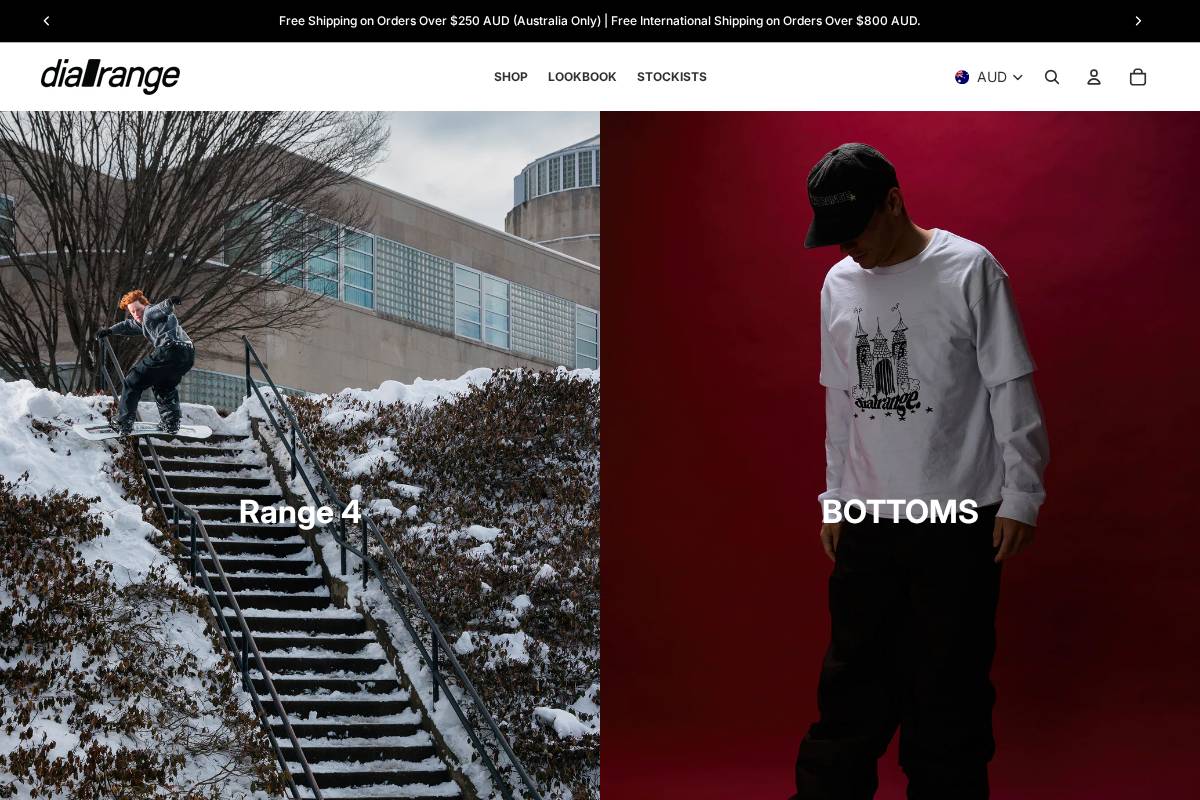Click the snowy staircase in photo

(x=300, y=620)
